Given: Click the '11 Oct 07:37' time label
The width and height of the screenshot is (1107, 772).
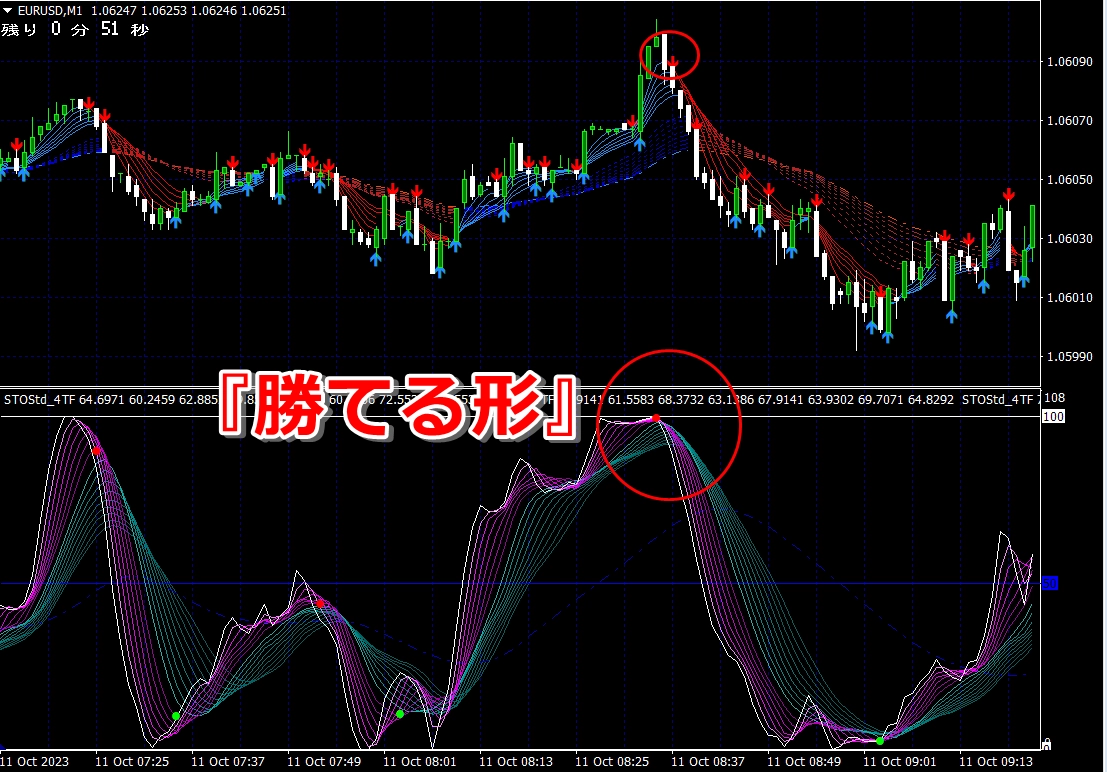Looking at the screenshot, I should pos(228,761).
